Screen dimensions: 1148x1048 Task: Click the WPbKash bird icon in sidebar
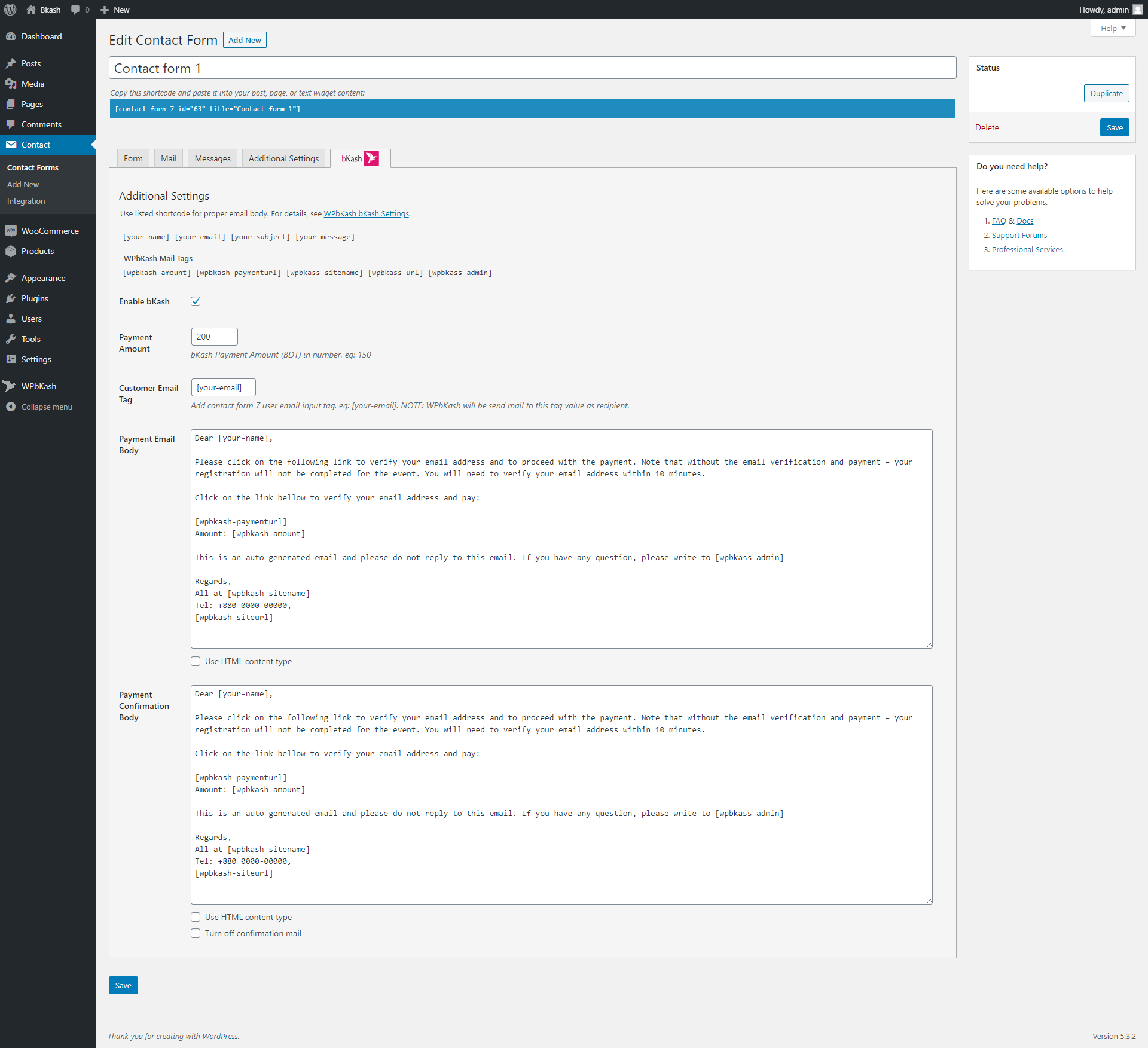(x=10, y=386)
